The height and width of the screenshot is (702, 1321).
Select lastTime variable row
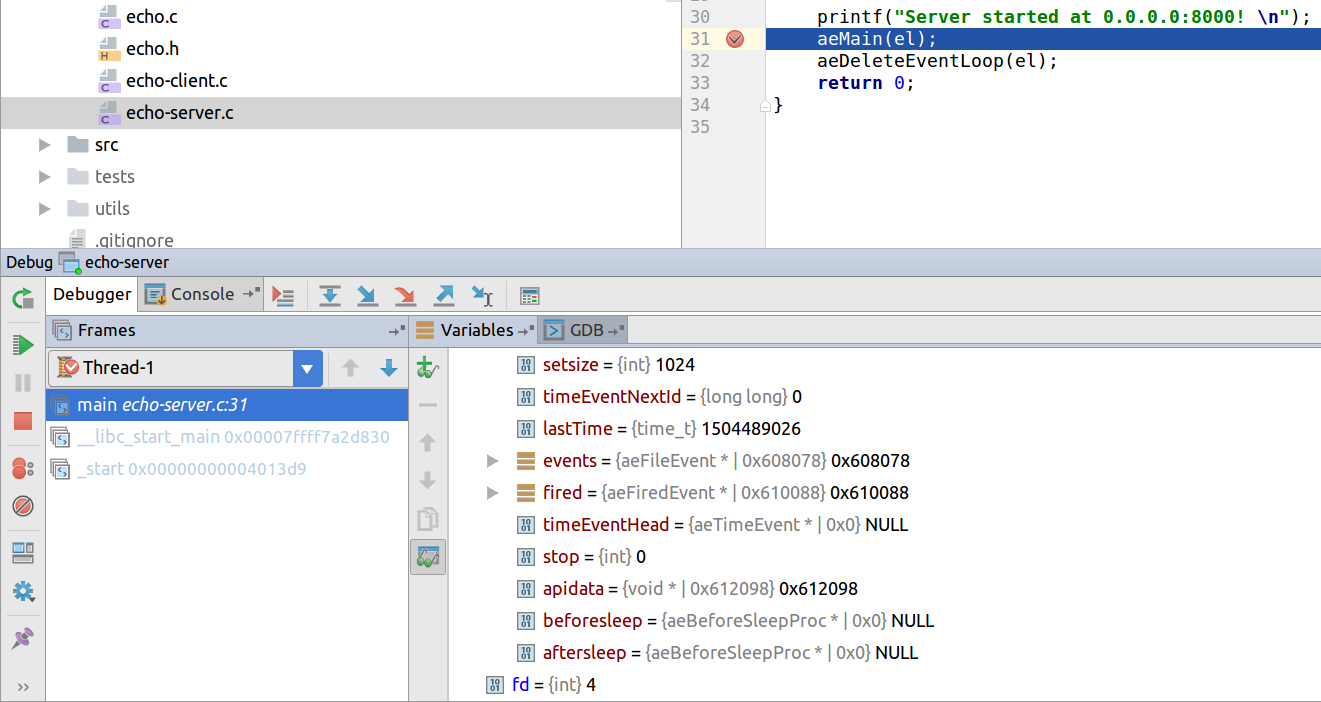pyautogui.click(x=884, y=429)
